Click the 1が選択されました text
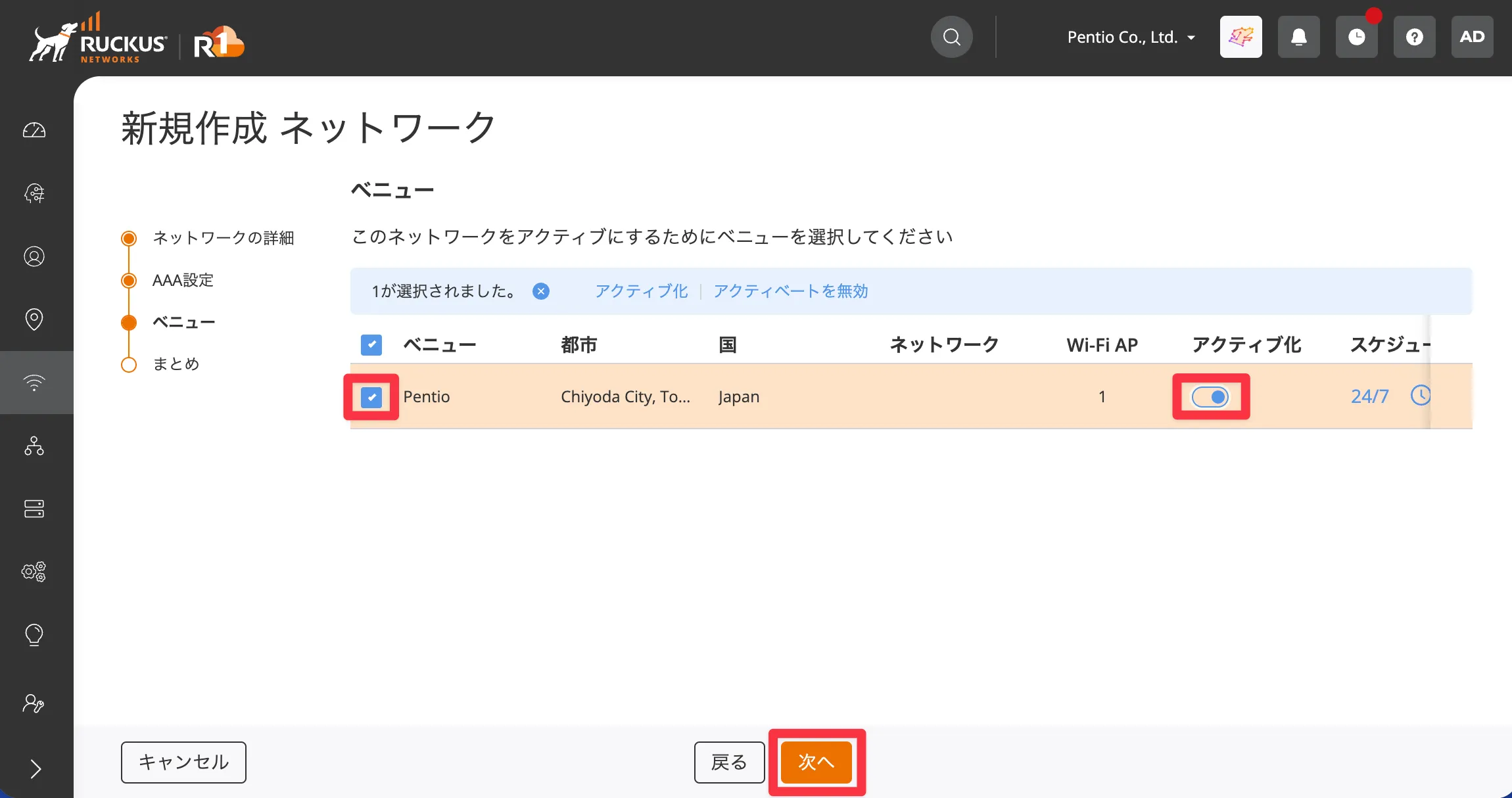This screenshot has height=798, width=1512. tap(444, 291)
